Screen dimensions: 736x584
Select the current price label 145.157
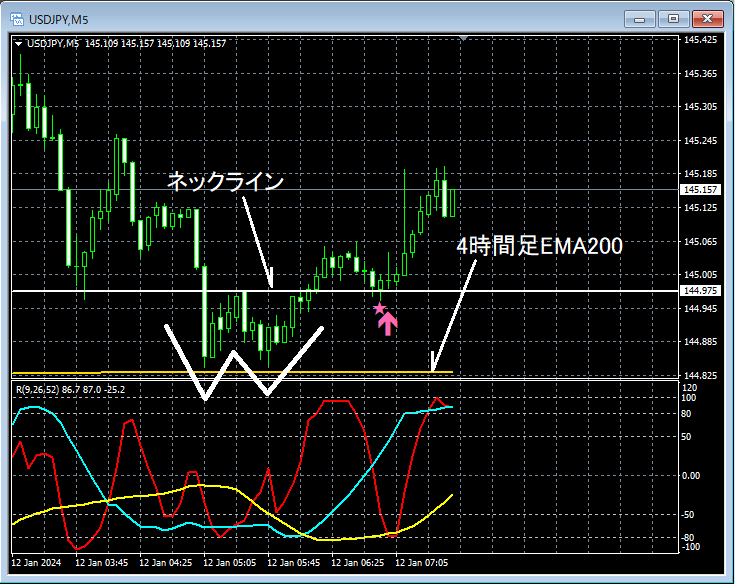pos(700,190)
